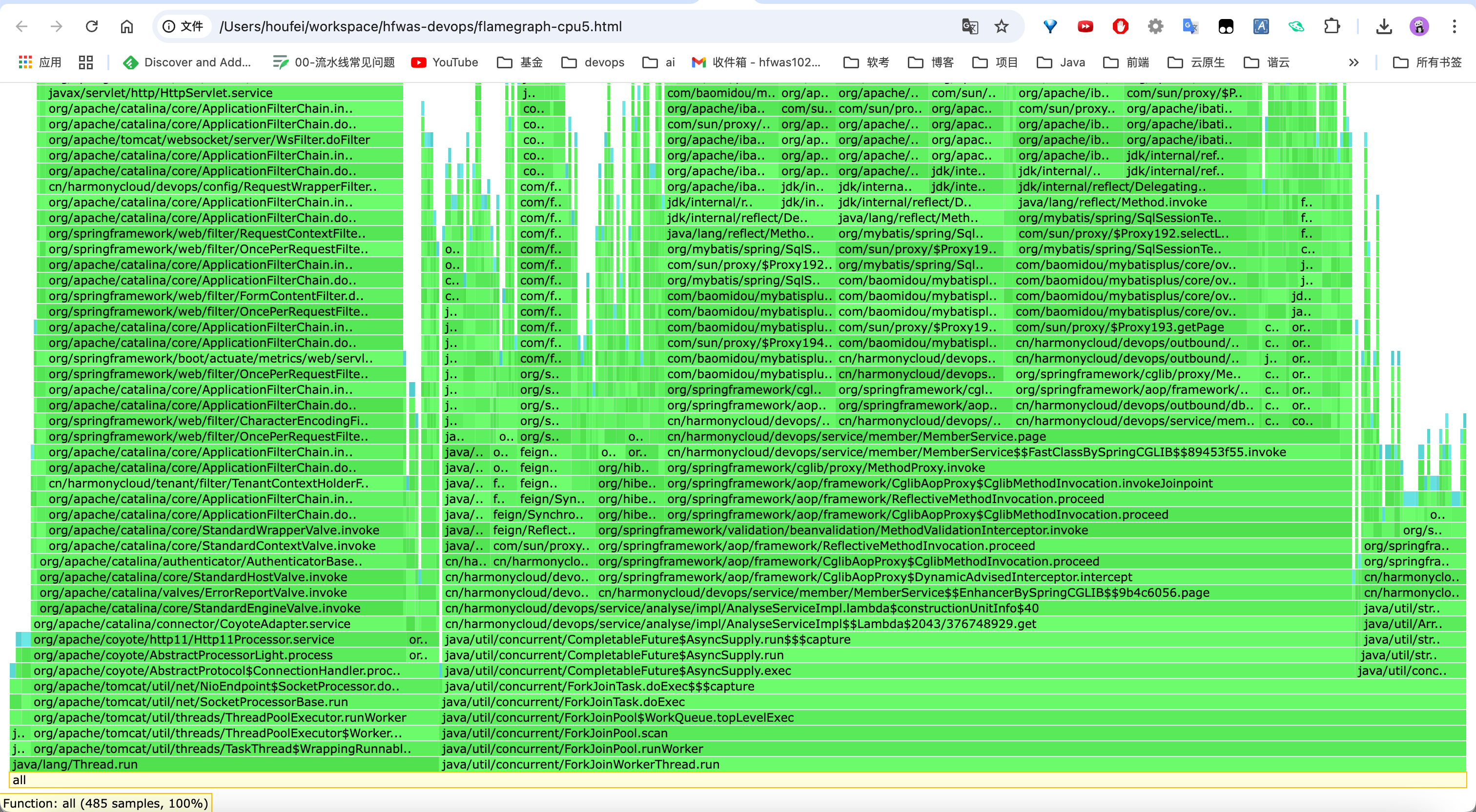Open the devops bookmark folder
The image size is (1476, 812).
(x=593, y=62)
